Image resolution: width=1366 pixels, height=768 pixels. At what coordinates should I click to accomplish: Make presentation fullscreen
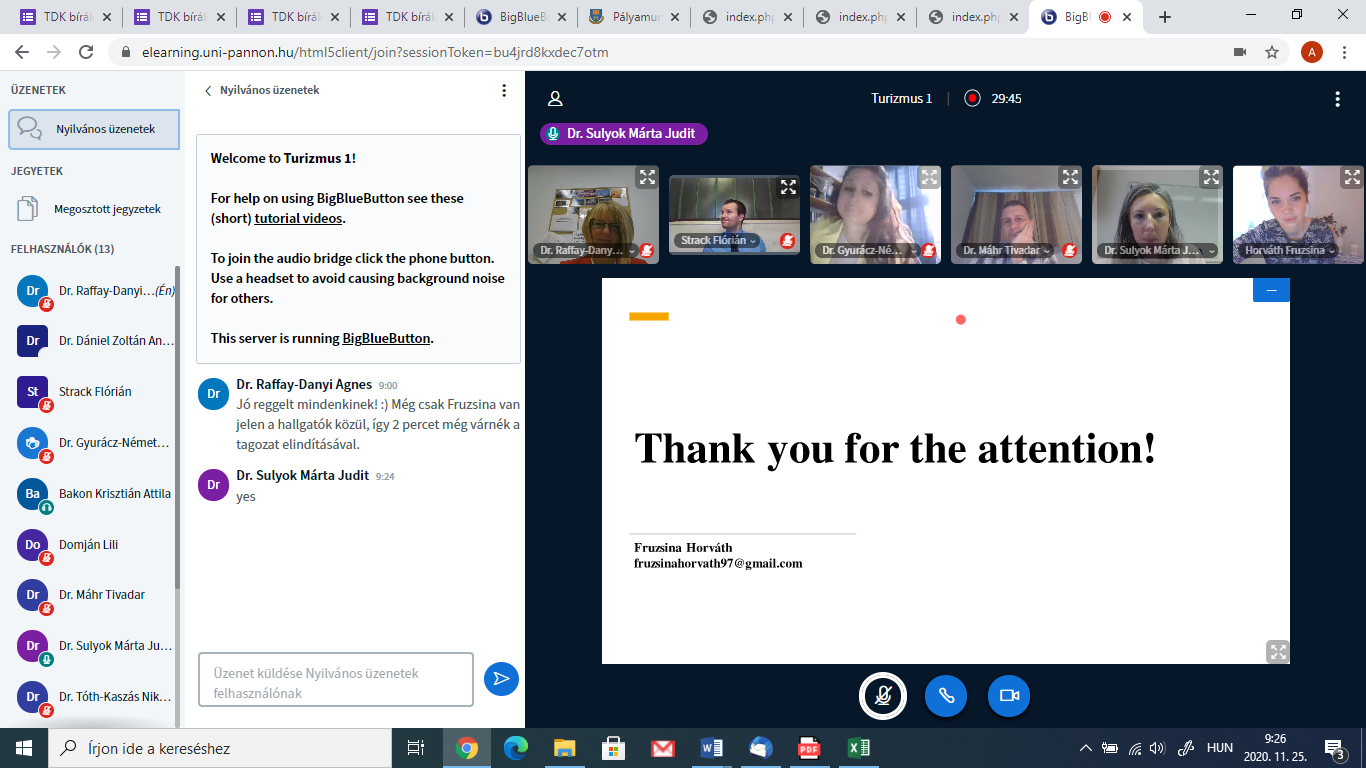coord(1277,651)
